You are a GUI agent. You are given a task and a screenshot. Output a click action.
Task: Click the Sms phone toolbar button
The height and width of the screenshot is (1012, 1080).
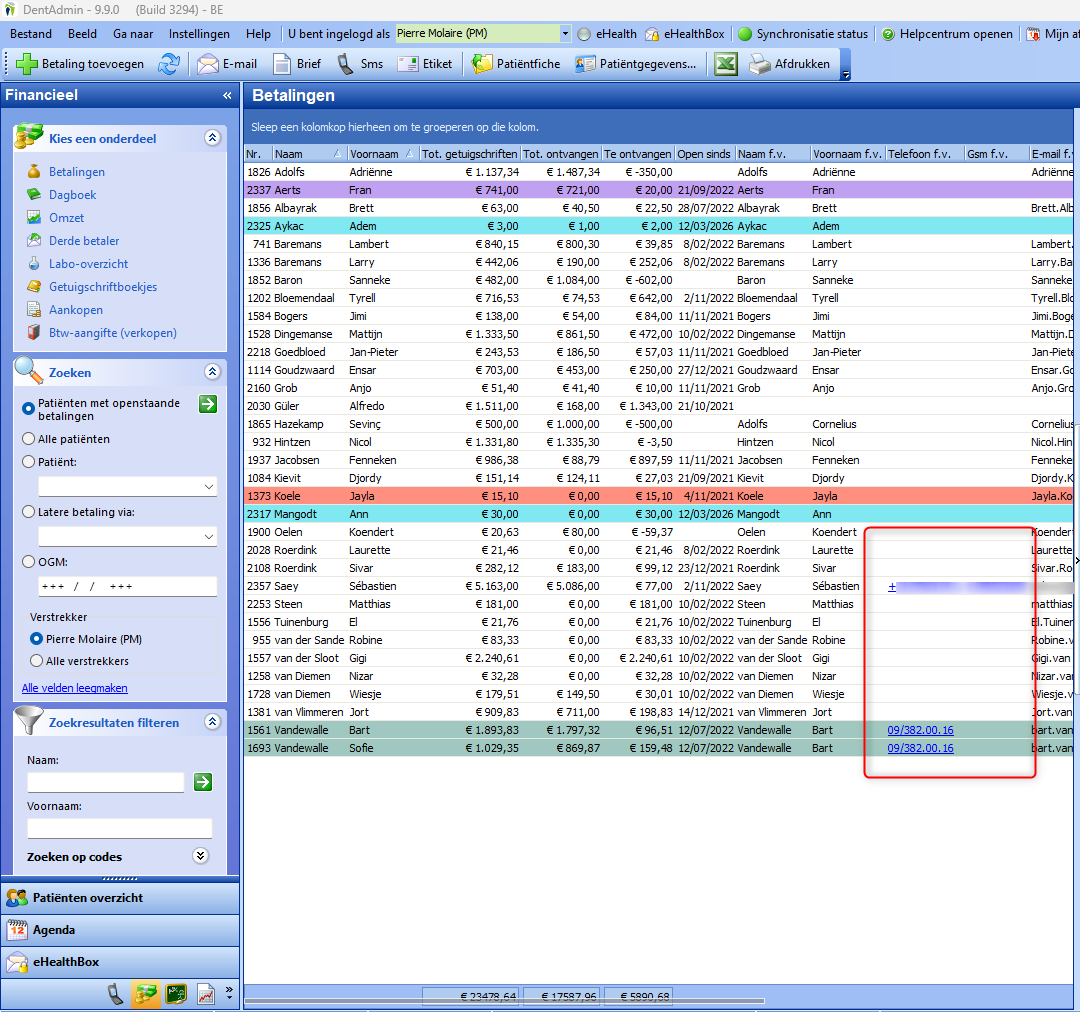(x=360, y=64)
